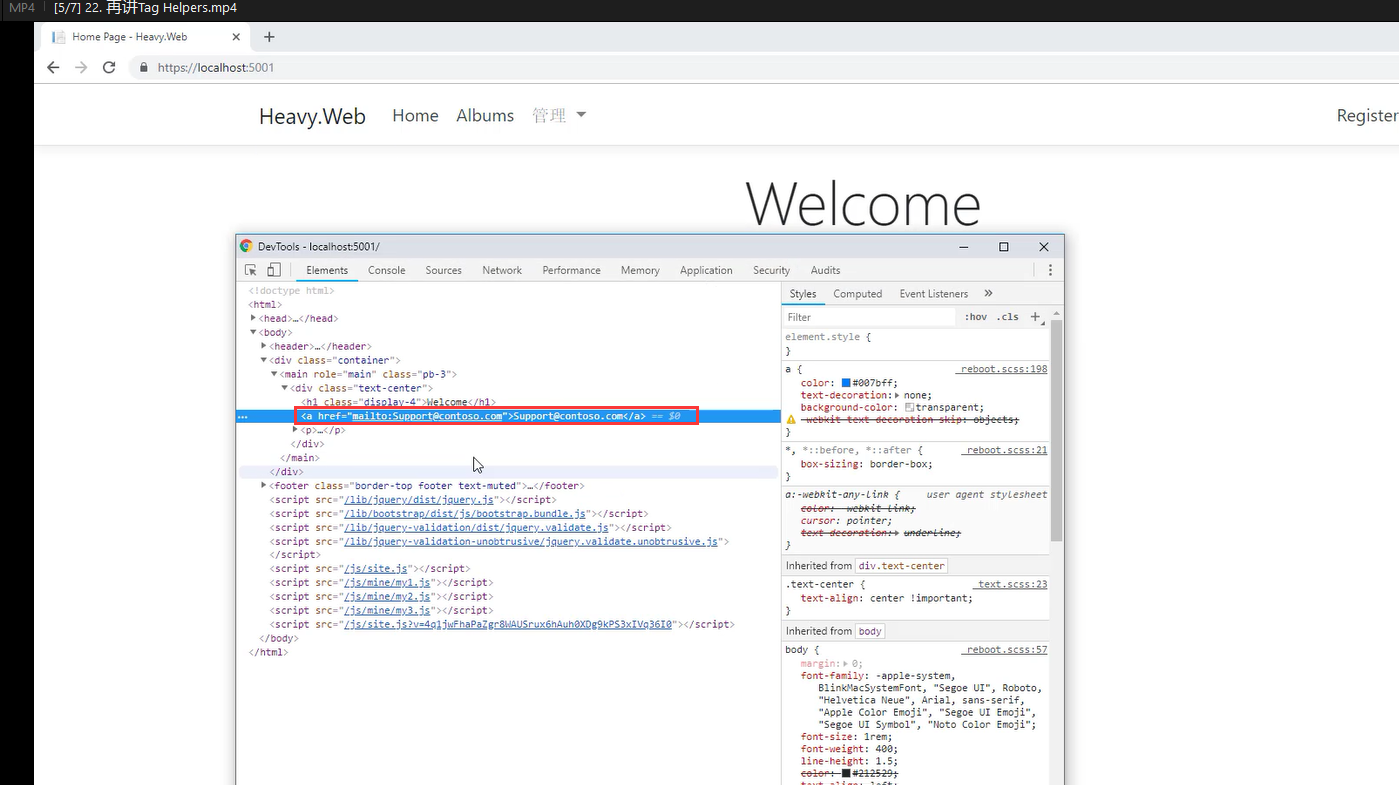
Task: Click the lock icon in address bar
Action: click(x=144, y=68)
